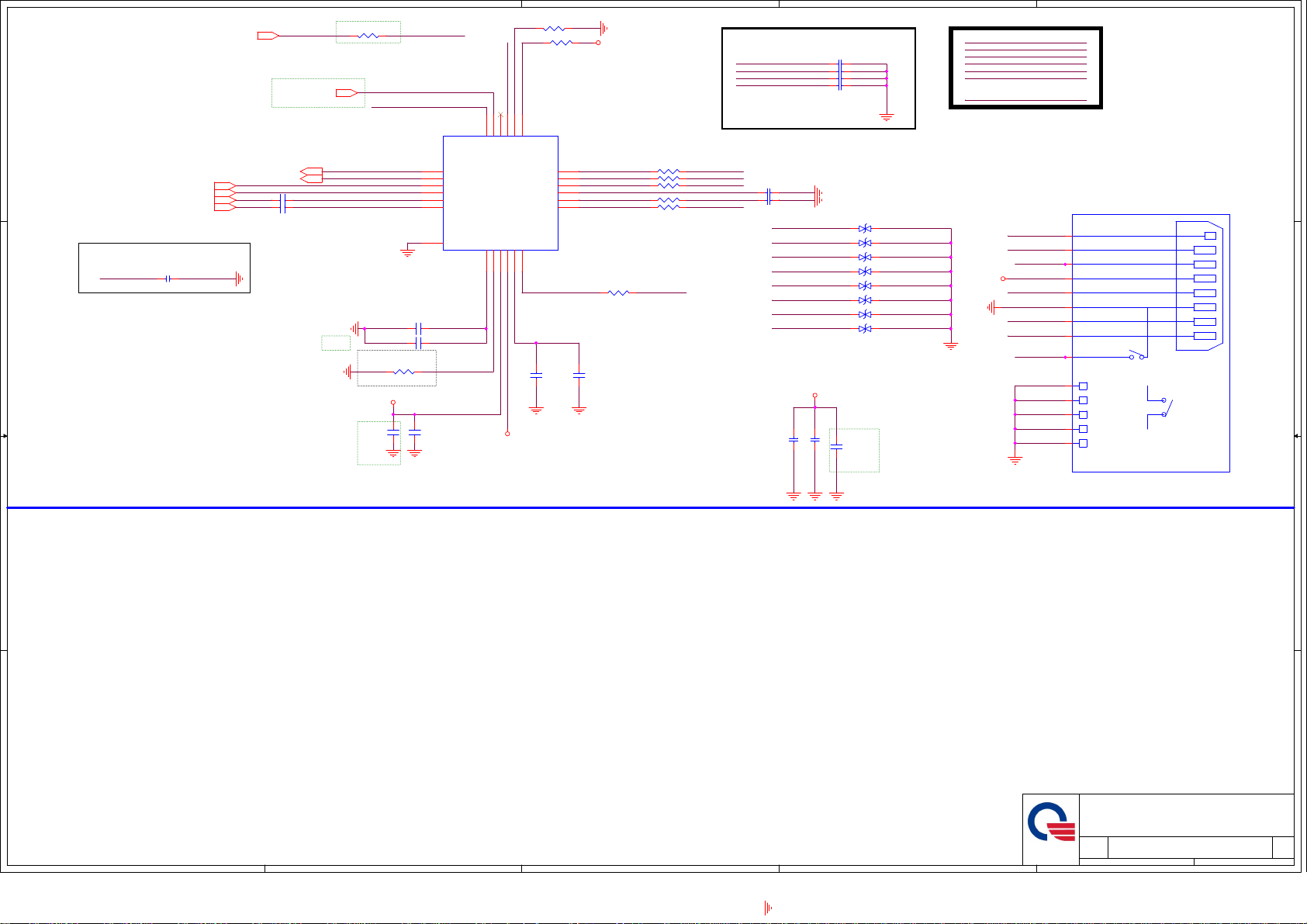Select the resistor in the dashed grey box below IC
Image resolution: width=1307 pixels, height=924 pixels.
pyautogui.click(x=404, y=372)
